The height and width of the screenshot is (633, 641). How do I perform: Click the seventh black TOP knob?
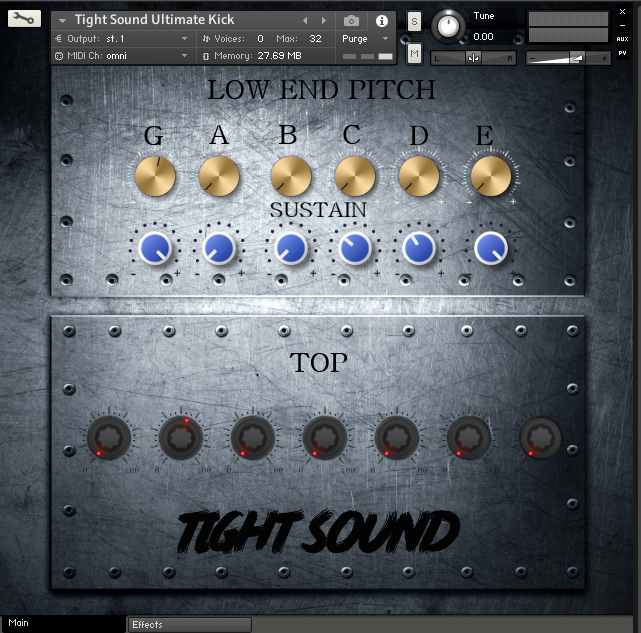(540, 438)
